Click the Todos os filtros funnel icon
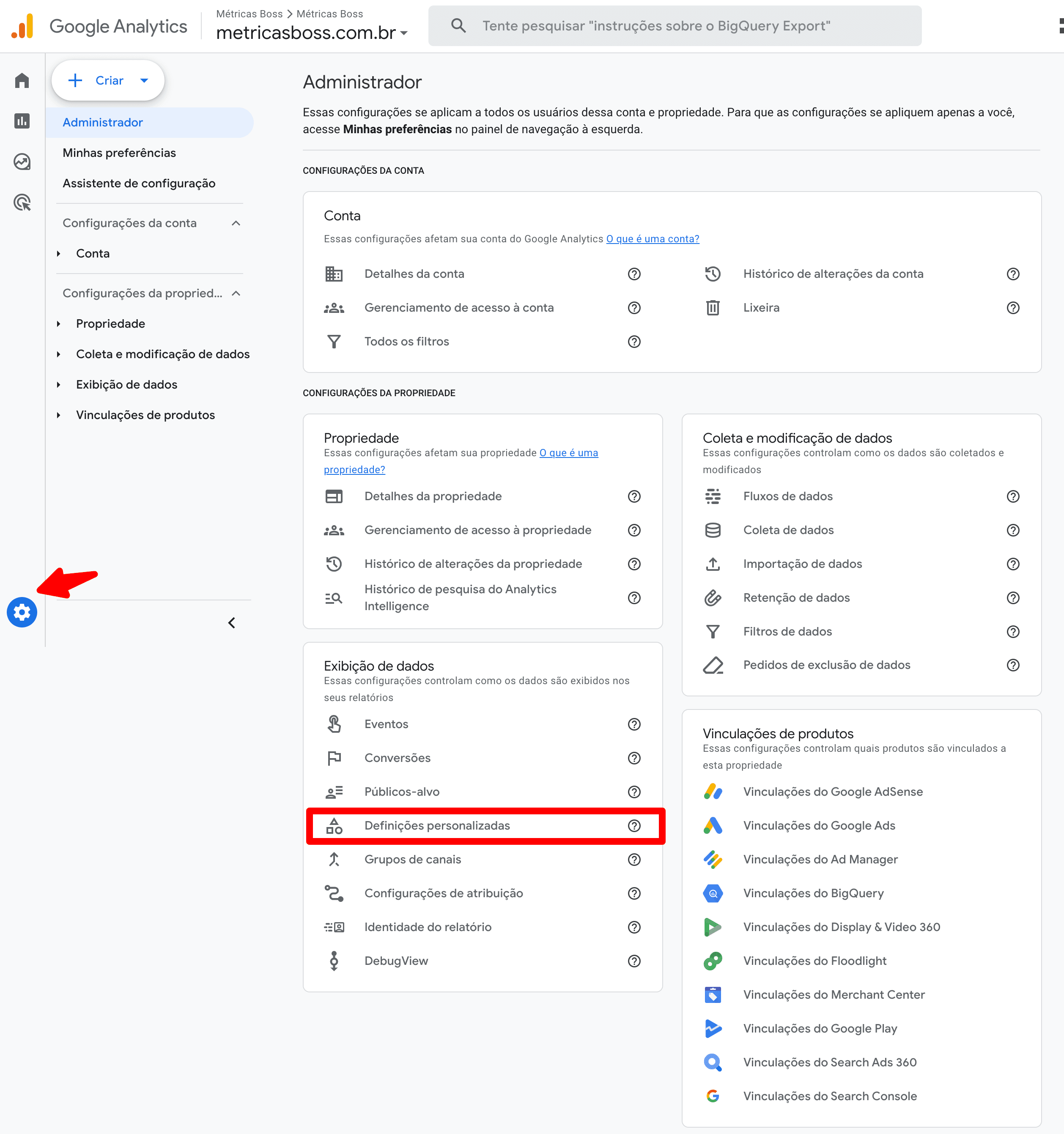 pos(334,341)
